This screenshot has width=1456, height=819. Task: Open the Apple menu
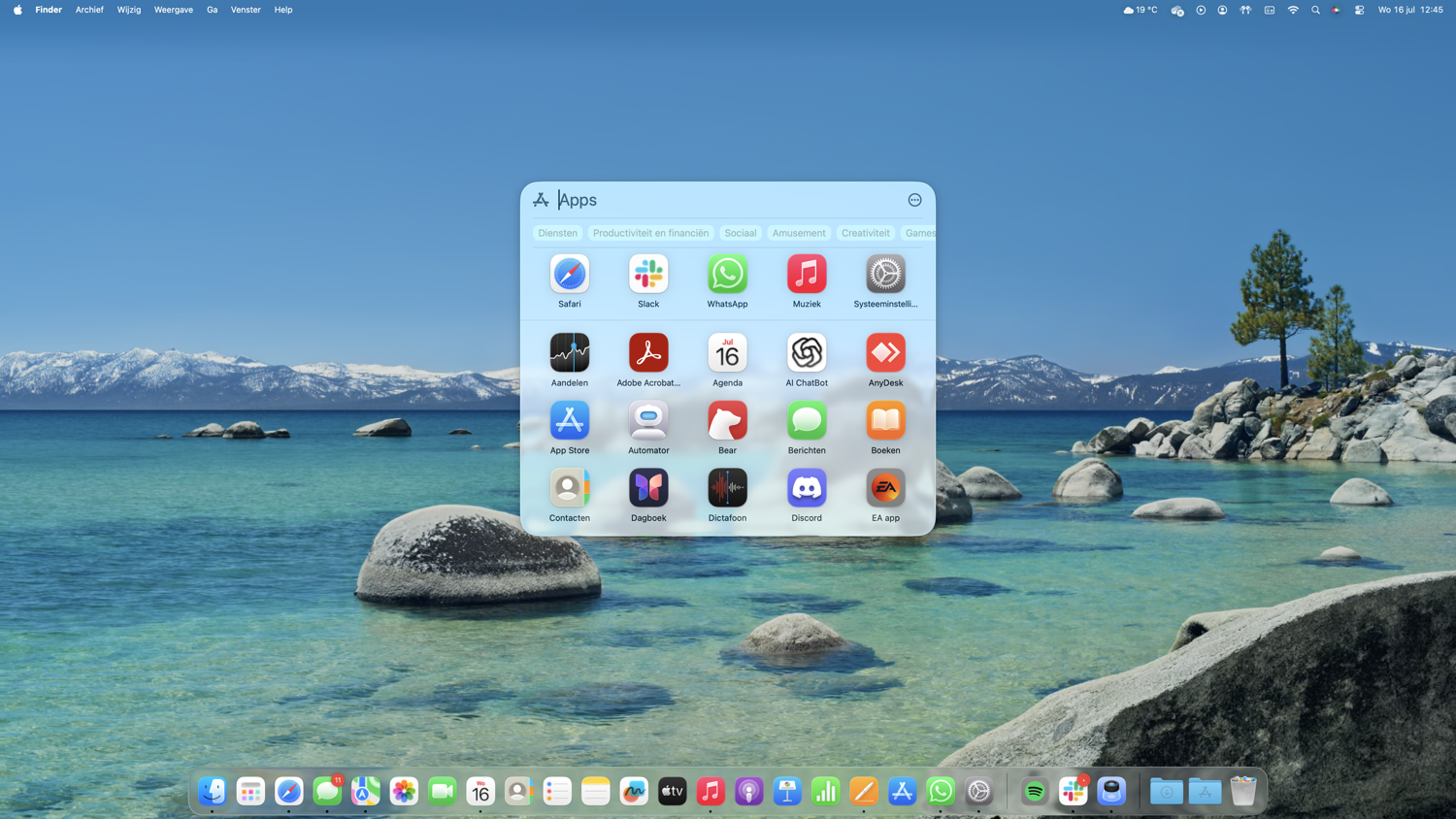click(17, 10)
